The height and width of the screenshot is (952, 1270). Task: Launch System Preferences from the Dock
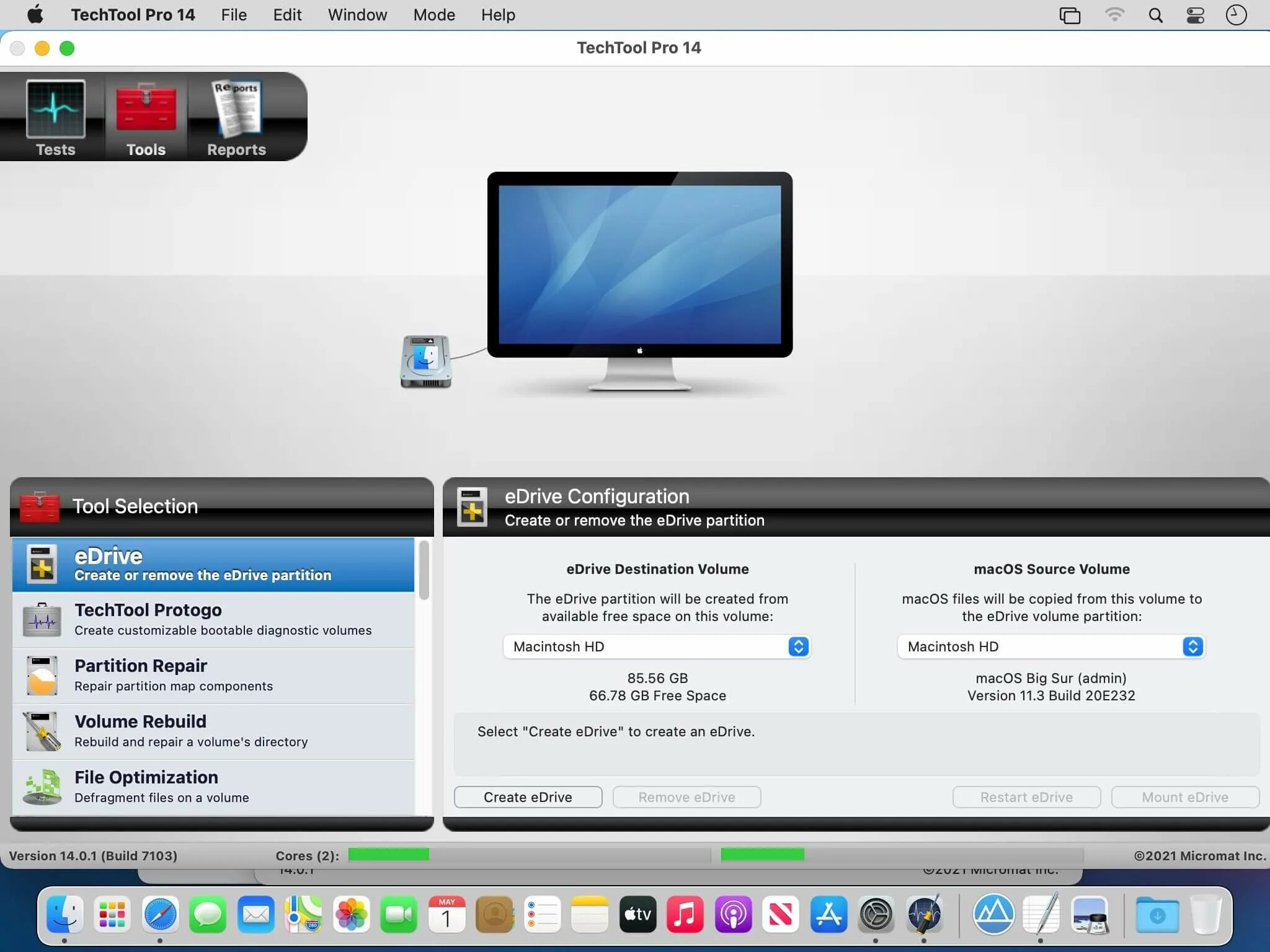click(876, 914)
